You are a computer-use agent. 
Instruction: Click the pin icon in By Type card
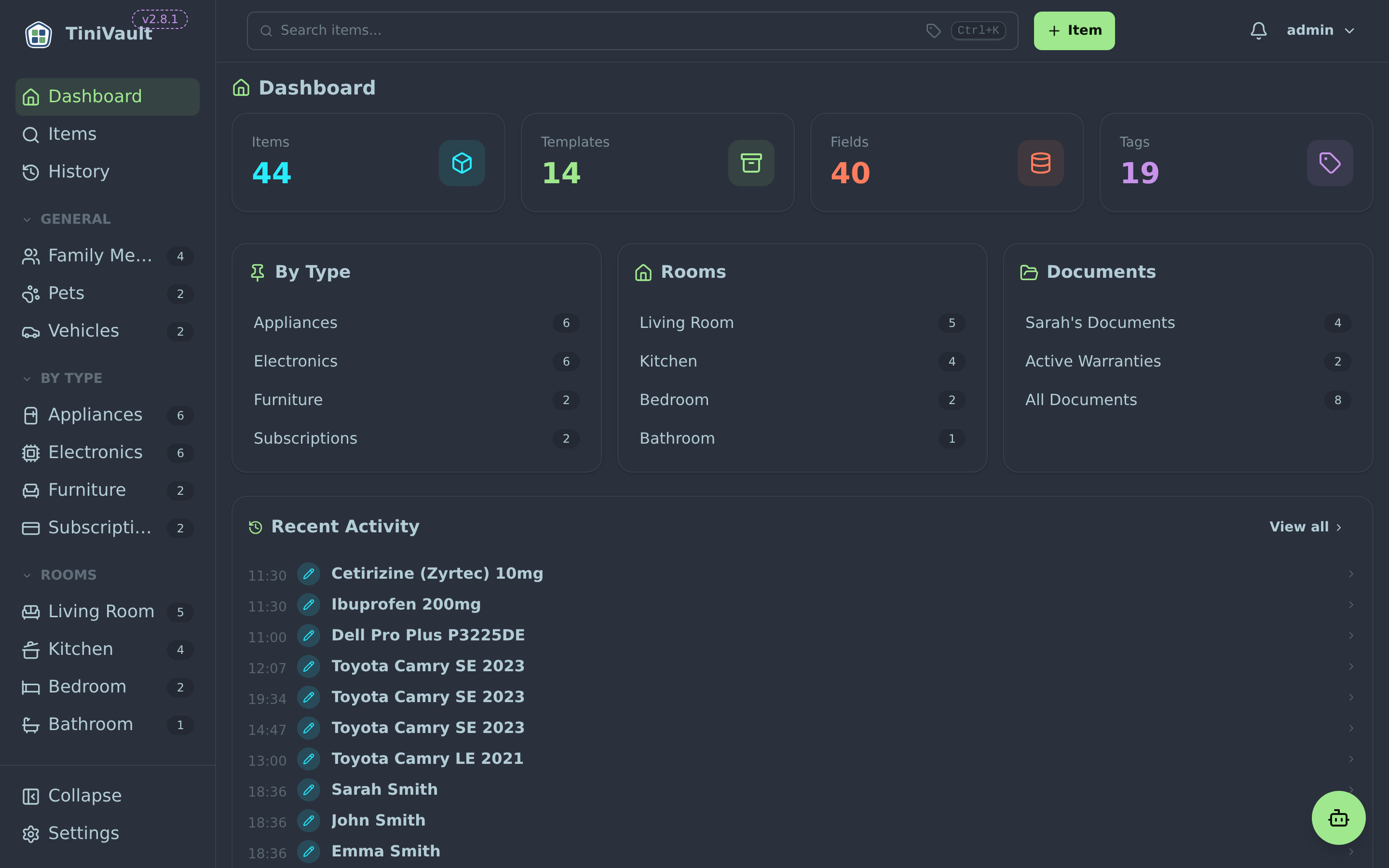[x=258, y=272]
